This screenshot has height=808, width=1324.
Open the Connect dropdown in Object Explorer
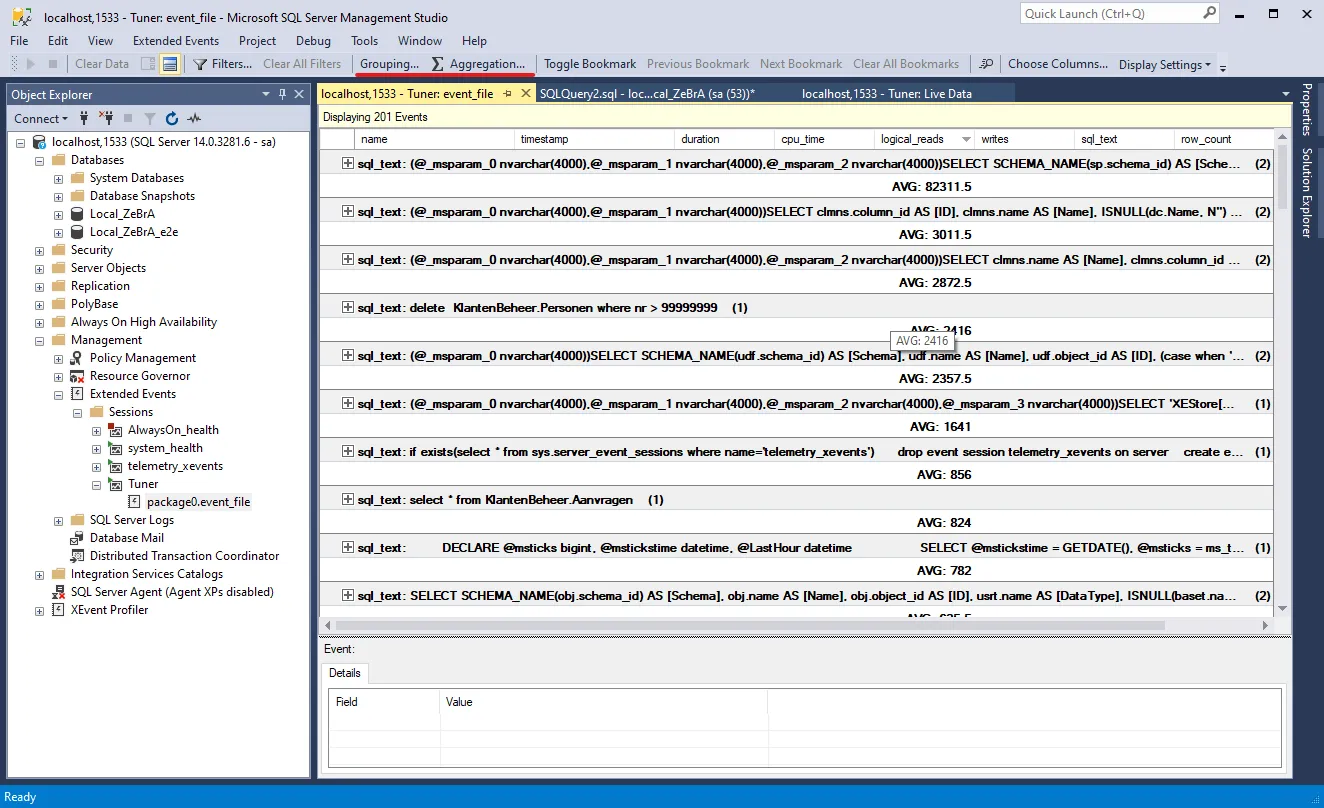click(41, 118)
